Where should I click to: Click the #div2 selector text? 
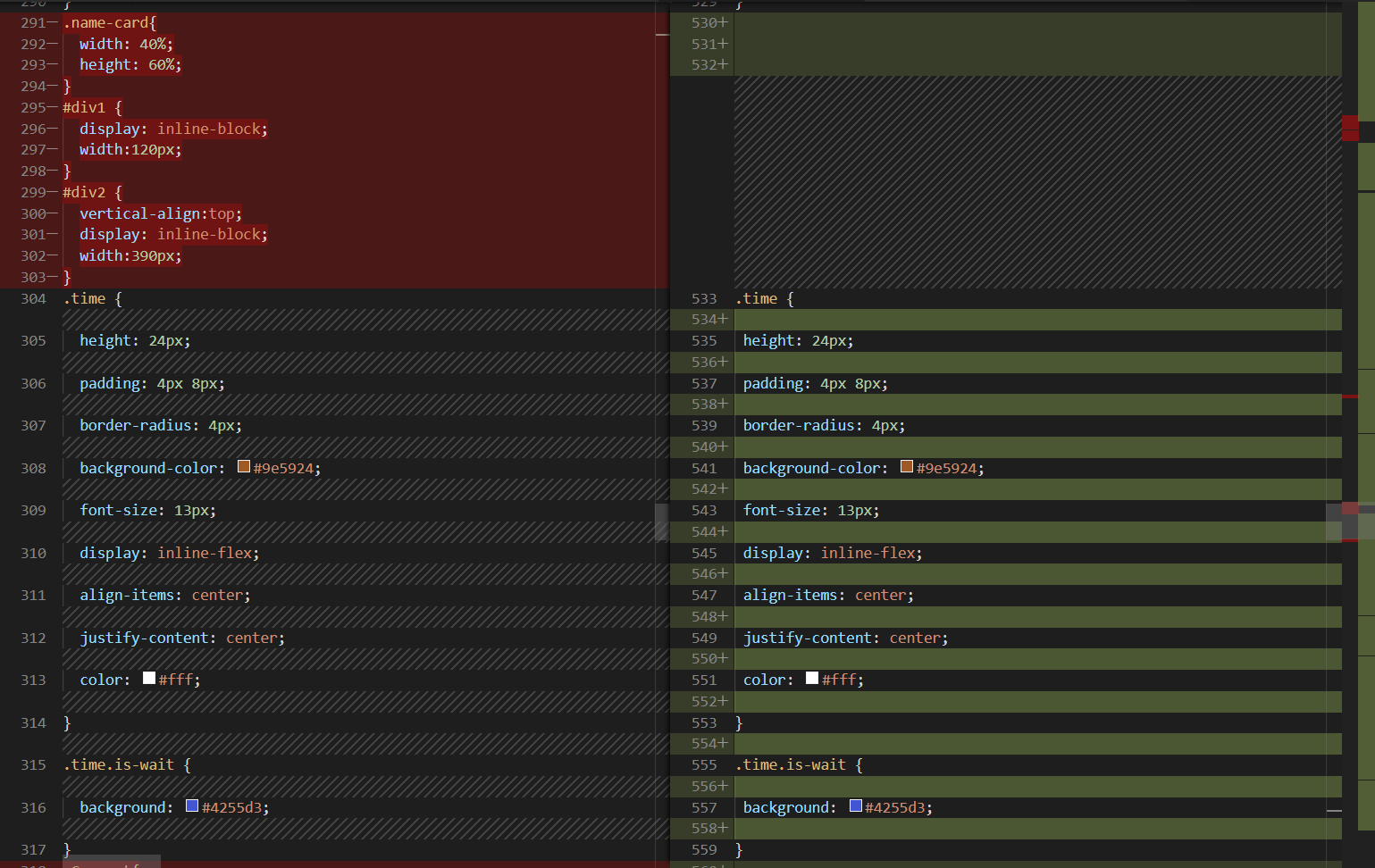83,192
